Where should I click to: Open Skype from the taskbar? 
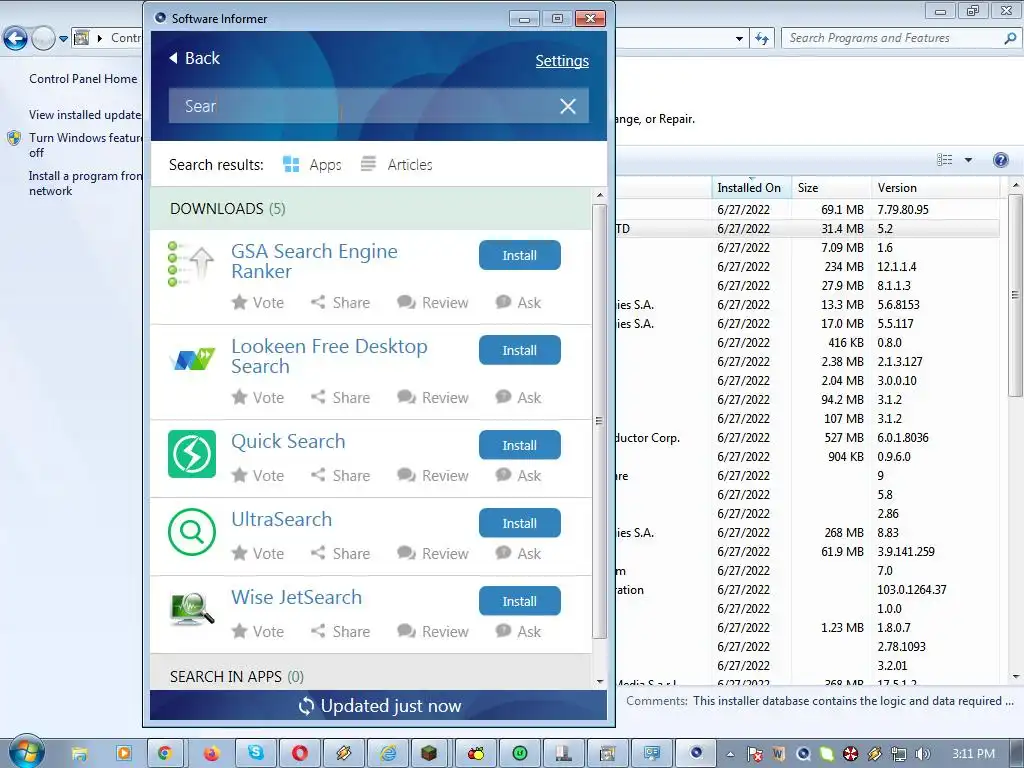click(x=255, y=753)
